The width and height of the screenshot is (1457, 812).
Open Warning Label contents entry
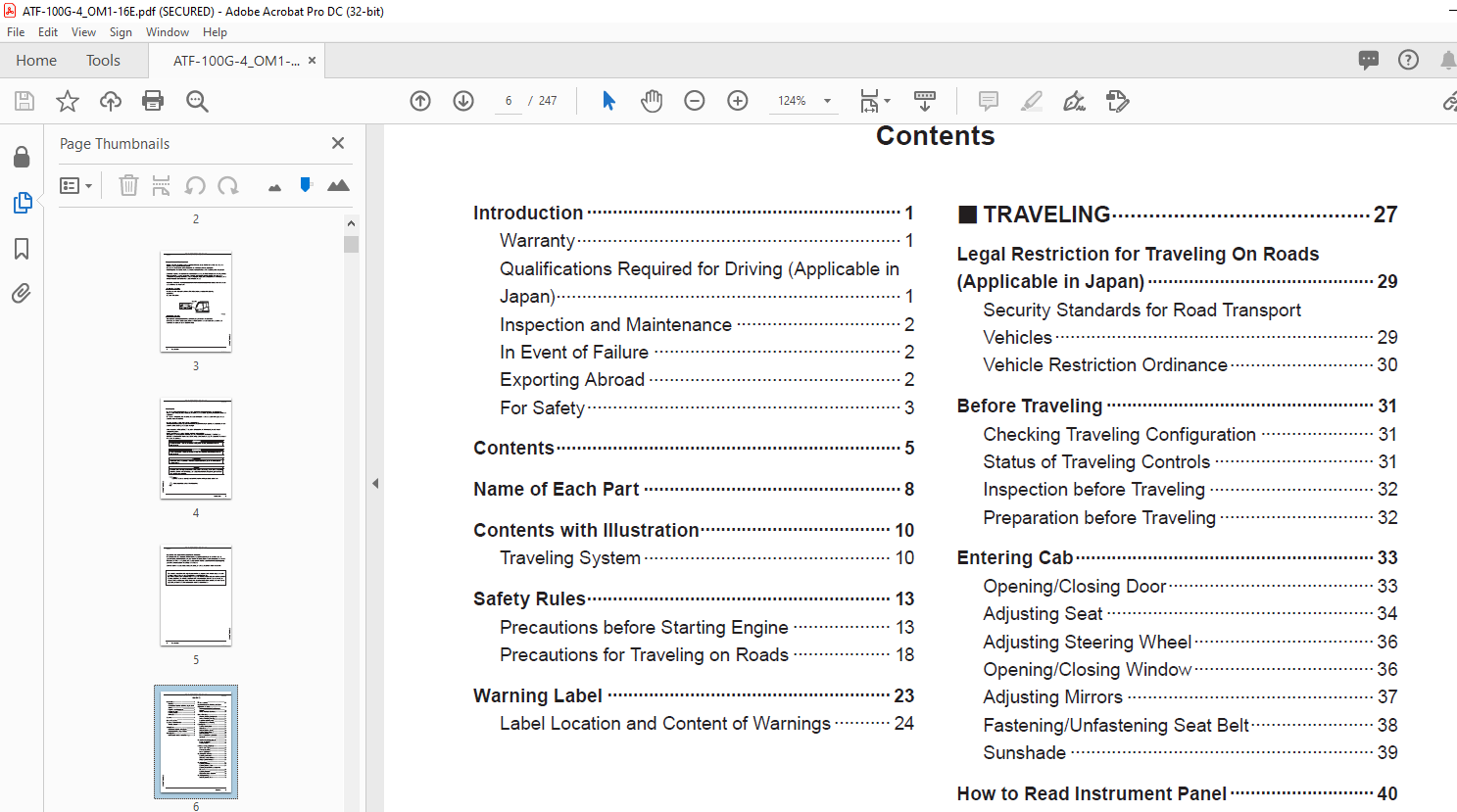694,695
